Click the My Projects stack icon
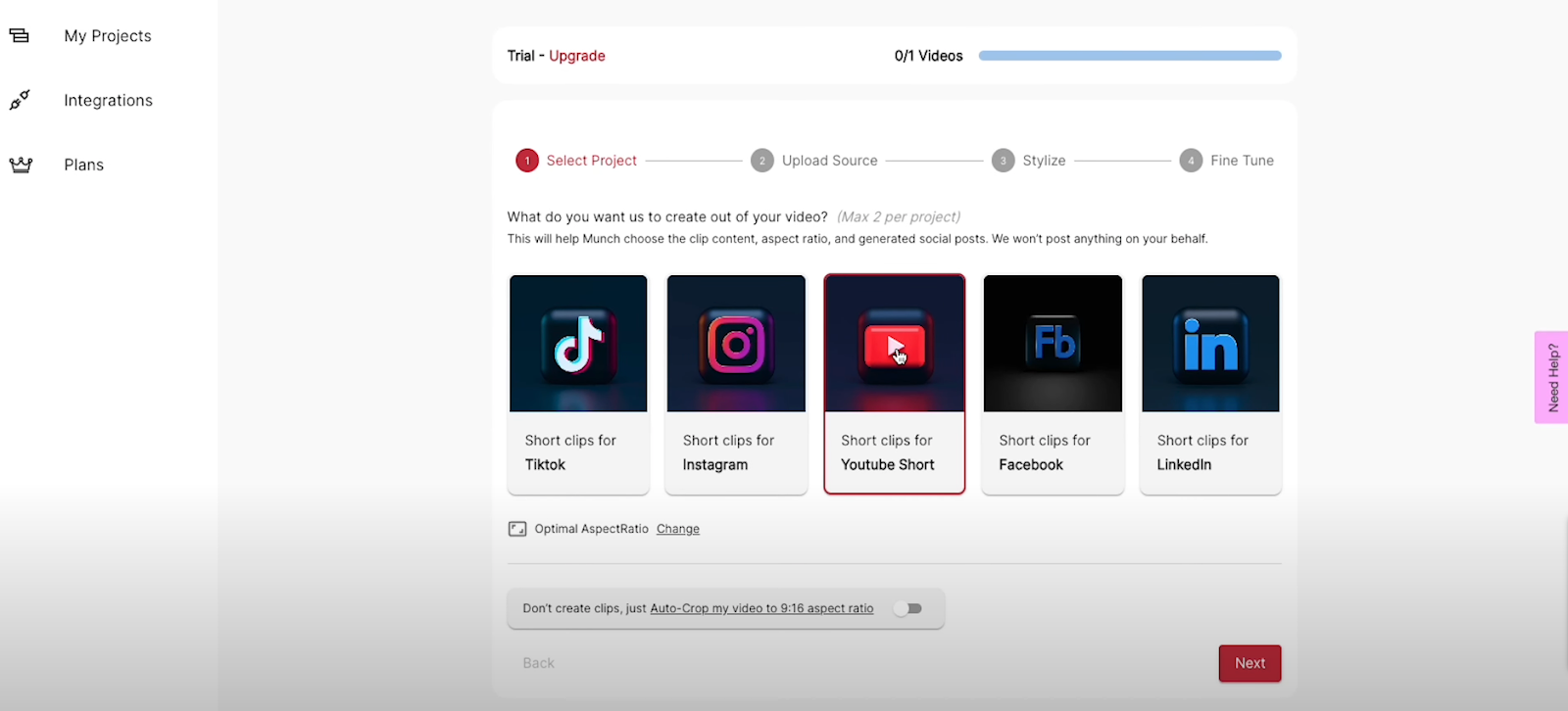This screenshot has height=711, width=1568. point(20,36)
